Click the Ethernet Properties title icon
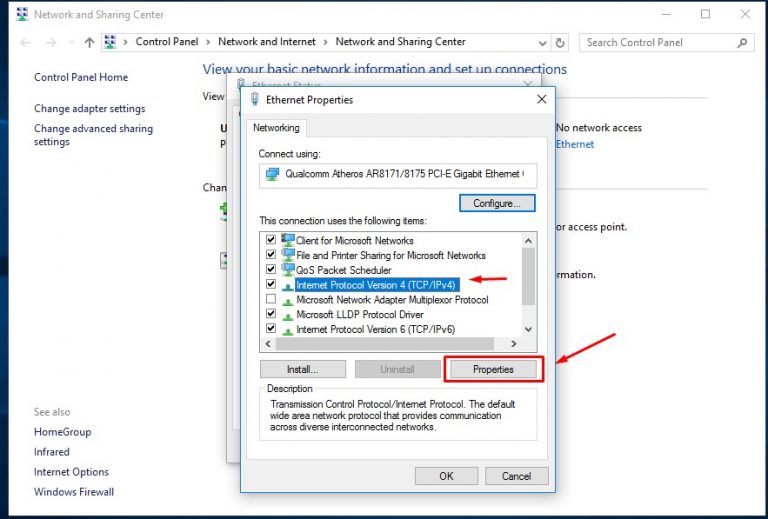 click(254, 99)
